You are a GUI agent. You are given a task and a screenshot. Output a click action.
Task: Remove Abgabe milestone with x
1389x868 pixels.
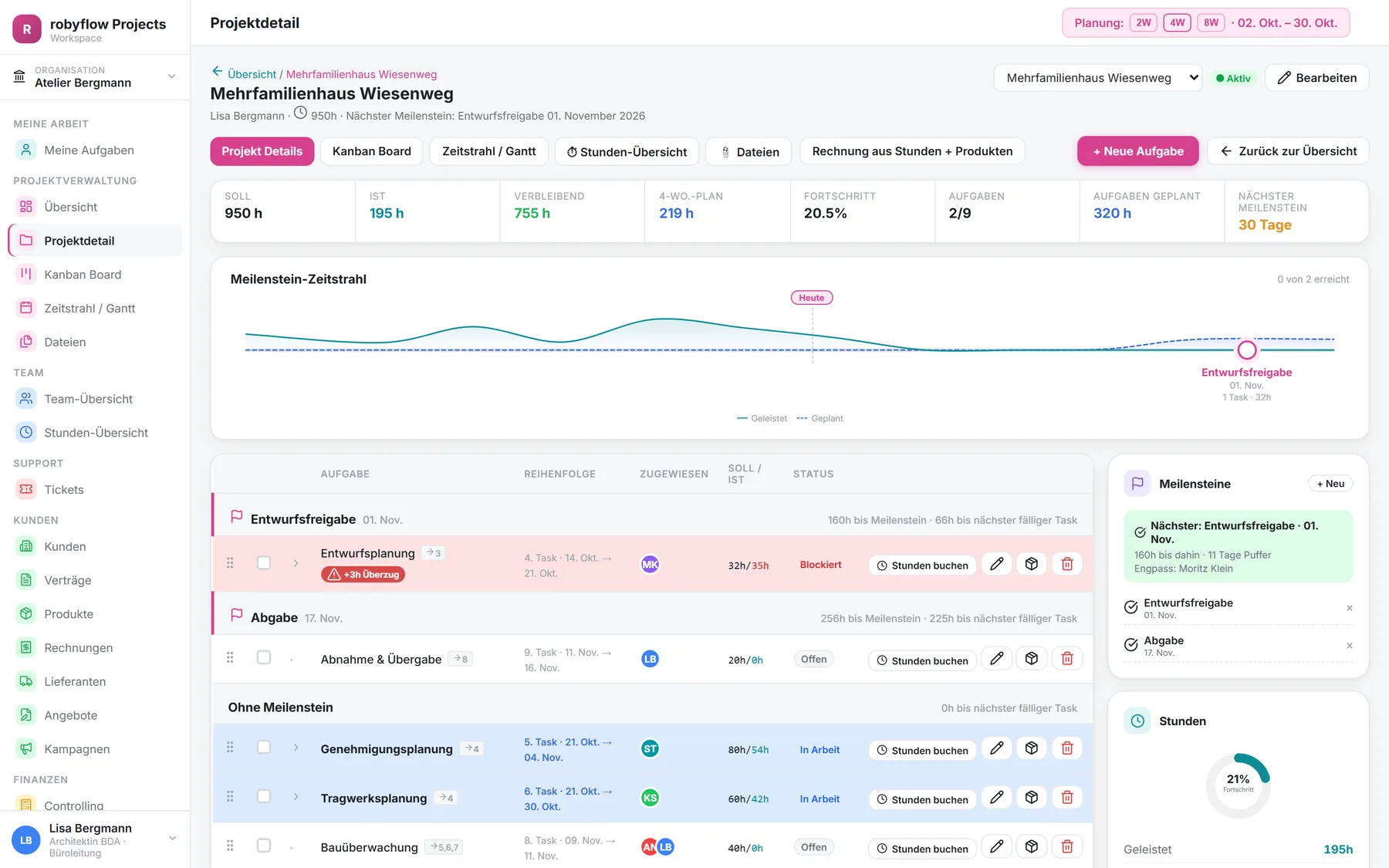point(1350,646)
